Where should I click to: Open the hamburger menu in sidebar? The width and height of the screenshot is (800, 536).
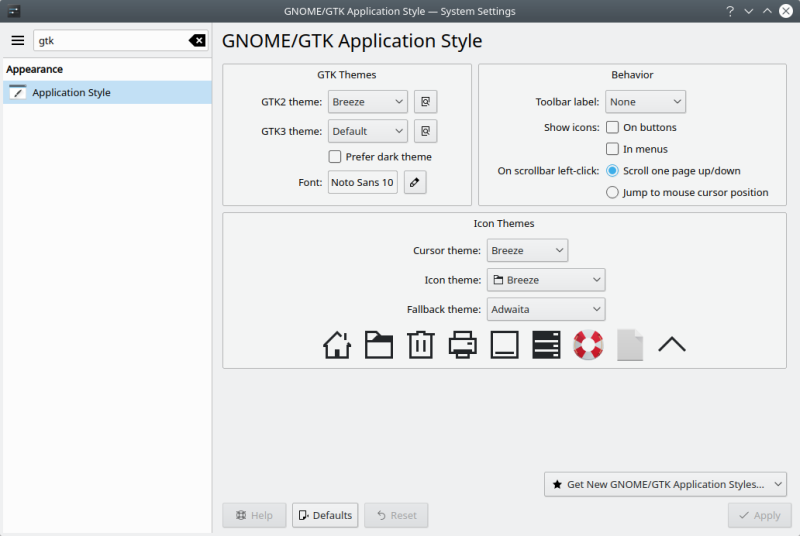click(17, 40)
